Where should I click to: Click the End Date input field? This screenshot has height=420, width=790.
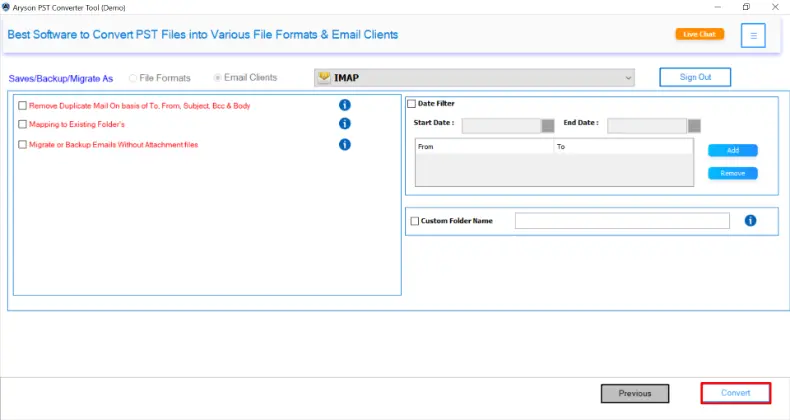pos(647,125)
